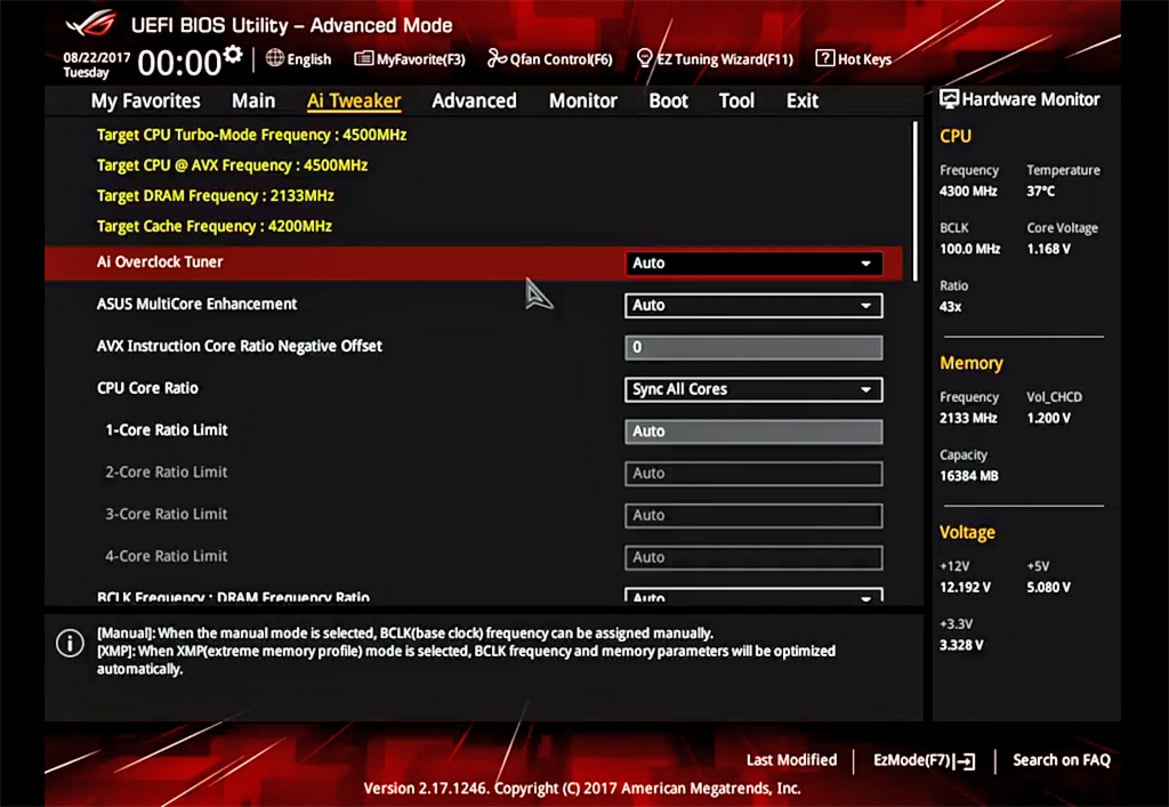Click the 1-Core Ratio Limit field

tap(754, 431)
